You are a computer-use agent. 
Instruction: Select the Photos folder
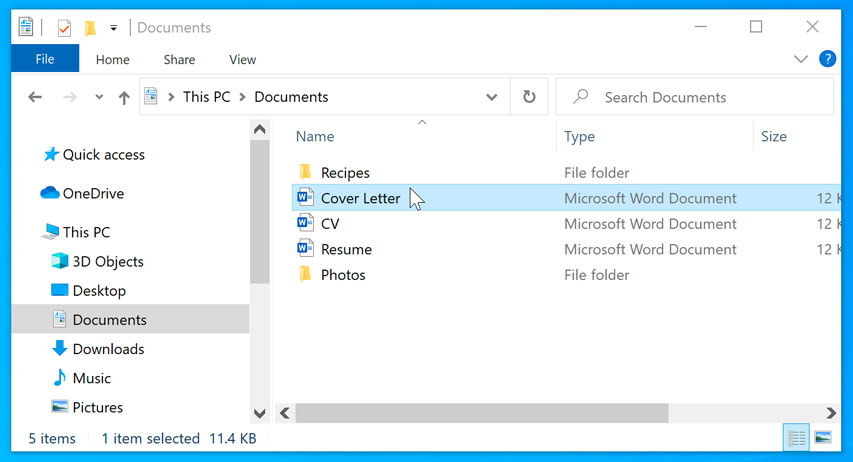pyautogui.click(x=343, y=275)
